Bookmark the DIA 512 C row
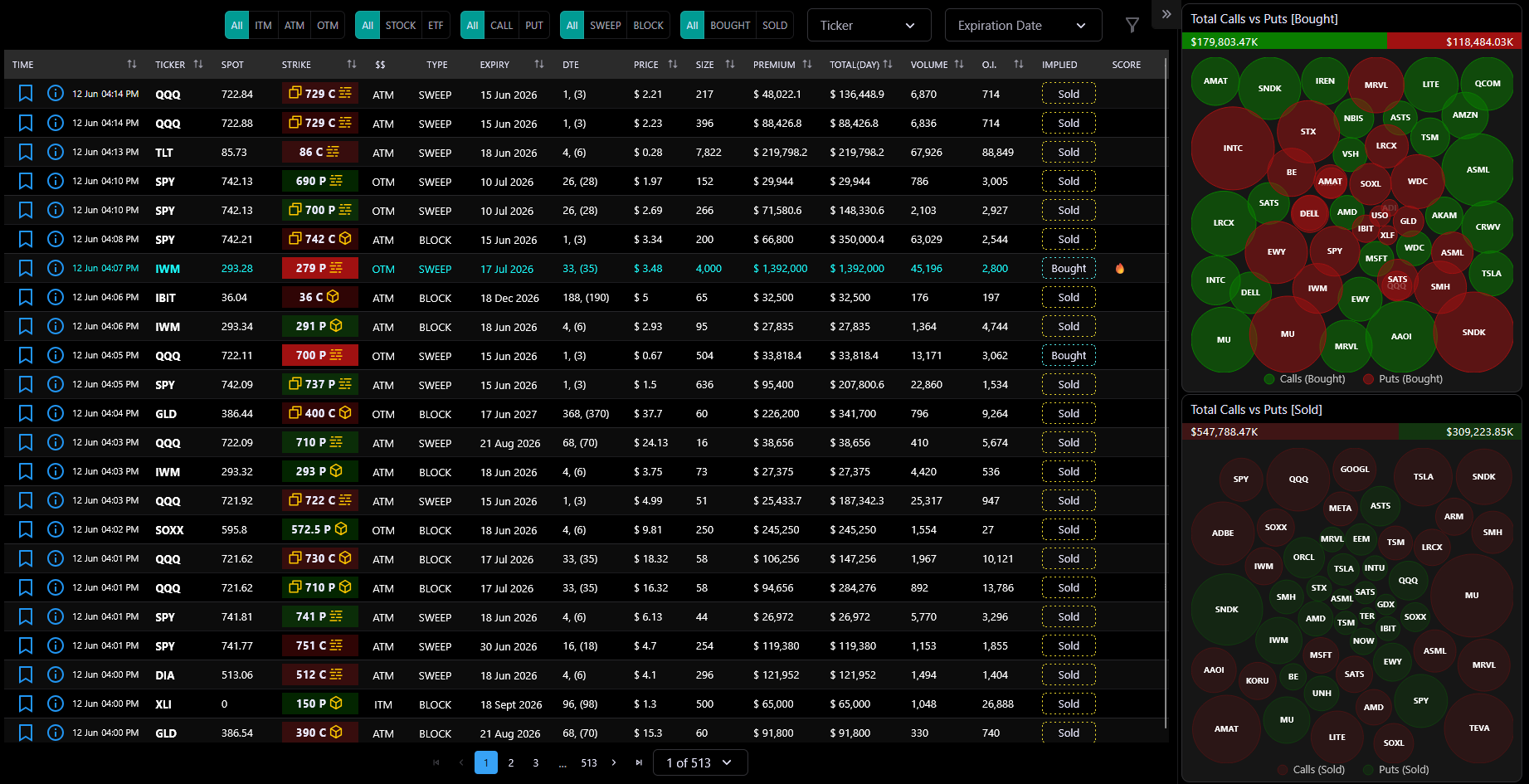 pyautogui.click(x=26, y=674)
